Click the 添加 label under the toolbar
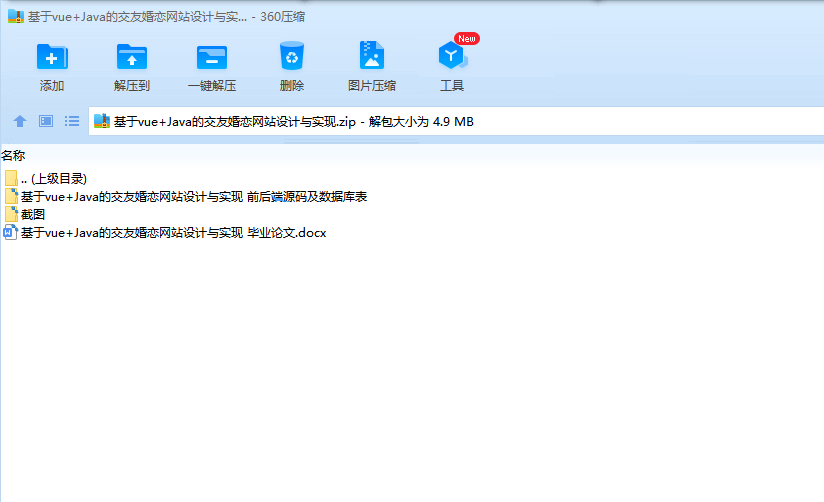This screenshot has width=824, height=502. pos(52,86)
